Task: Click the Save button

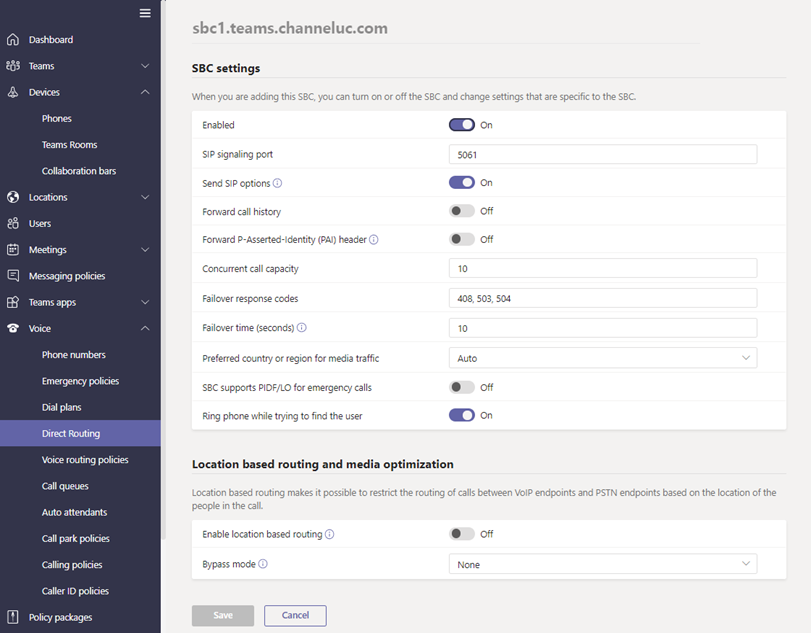Action: pyautogui.click(x=223, y=615)
